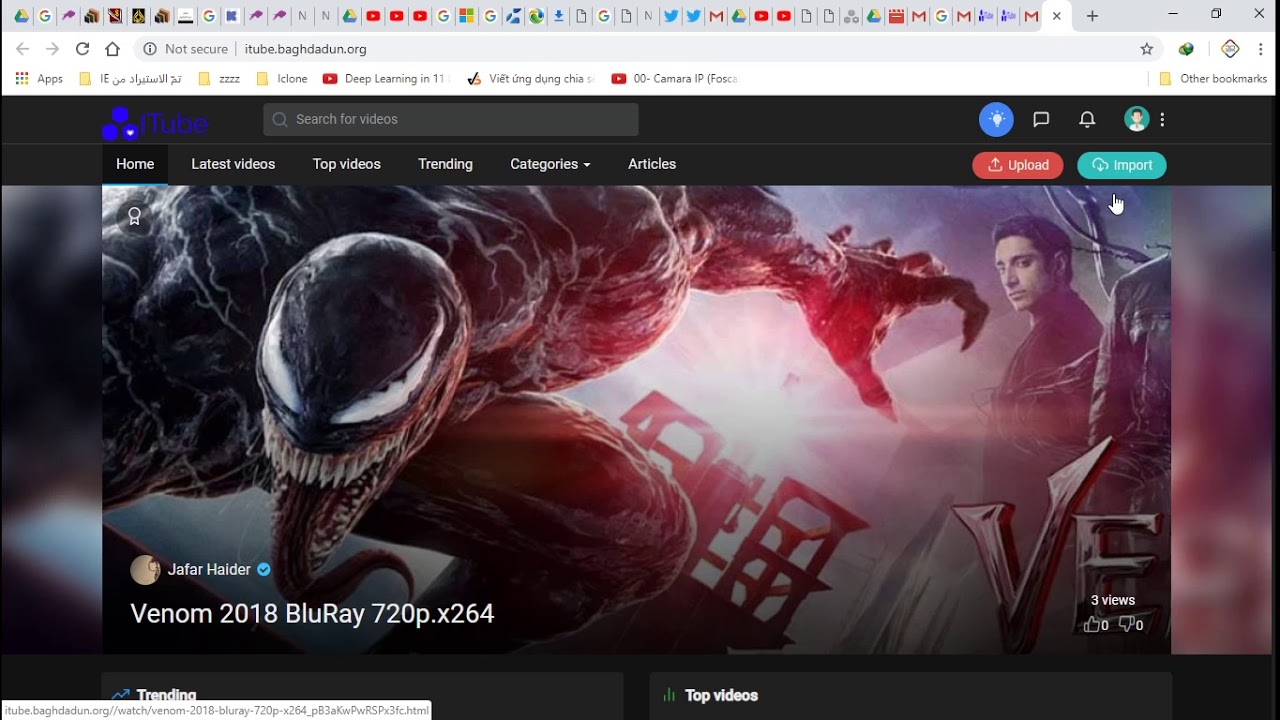Click the red Upload button

1018,165
